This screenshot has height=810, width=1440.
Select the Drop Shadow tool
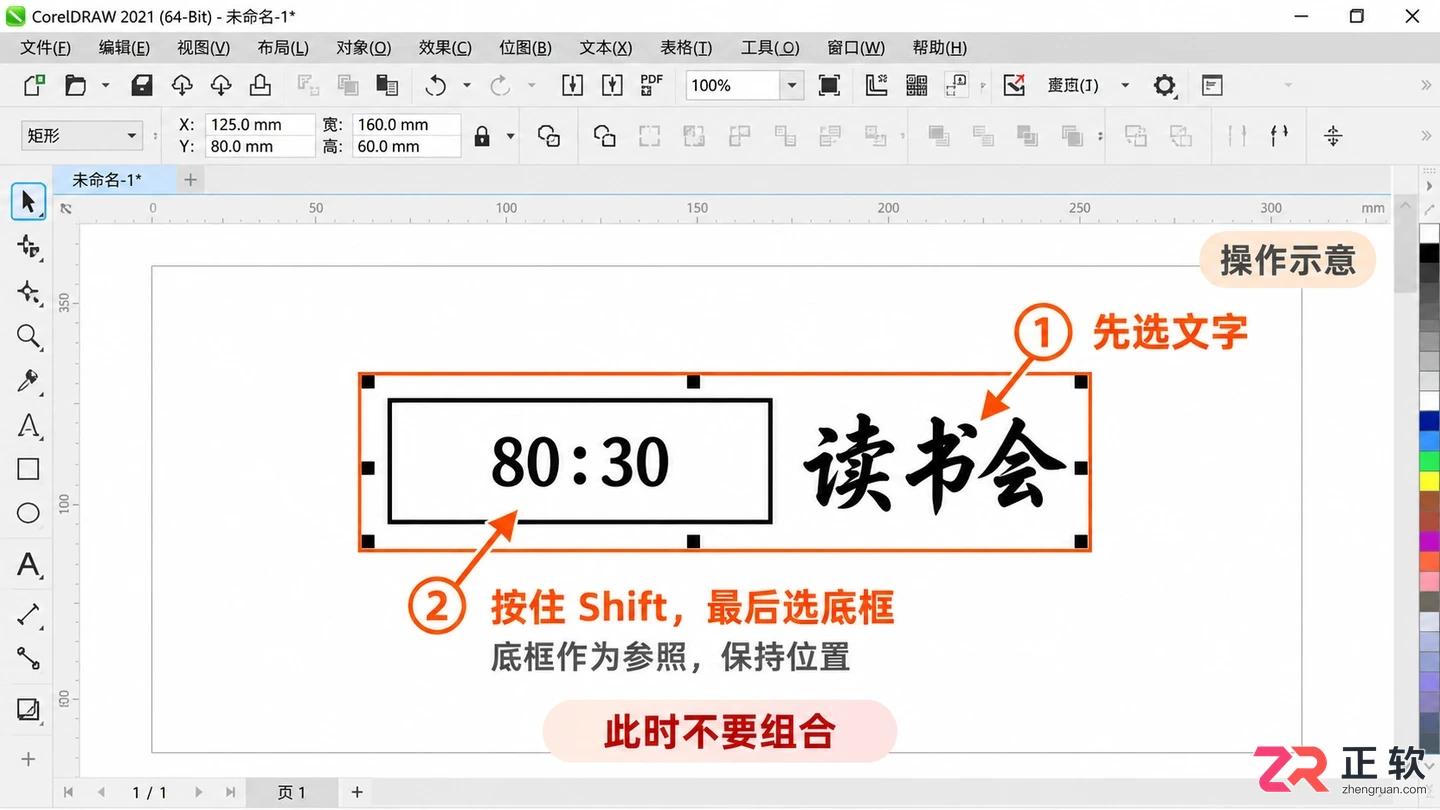click(28, 709)
